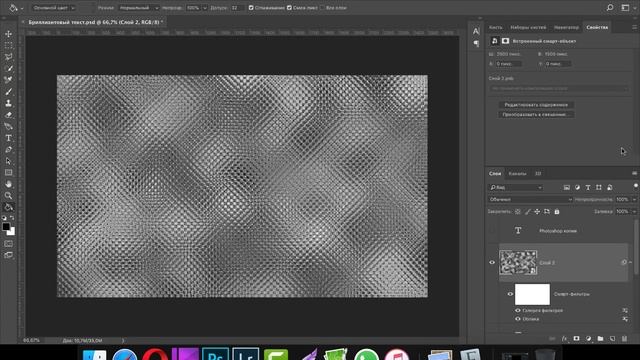The width and height of the screenshot is (640, 360).
Task: Select the Healing Brush tool
Action: (8, 80)
